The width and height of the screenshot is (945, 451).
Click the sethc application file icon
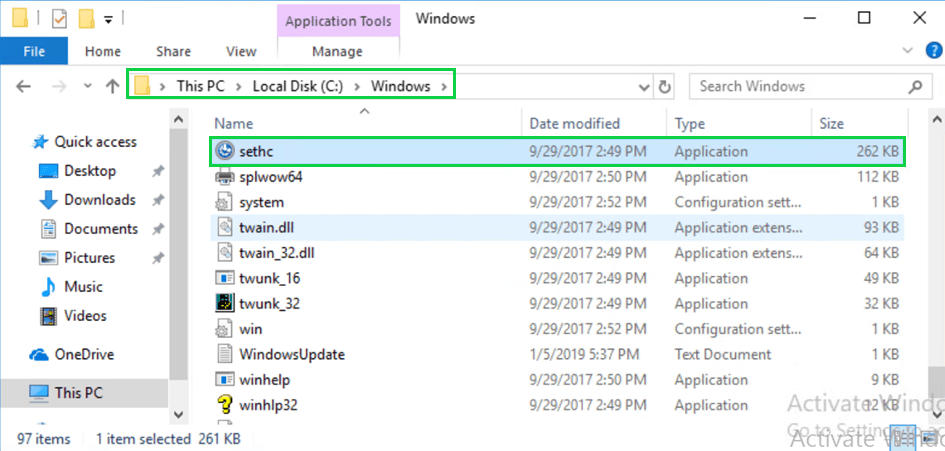[225, 152]
